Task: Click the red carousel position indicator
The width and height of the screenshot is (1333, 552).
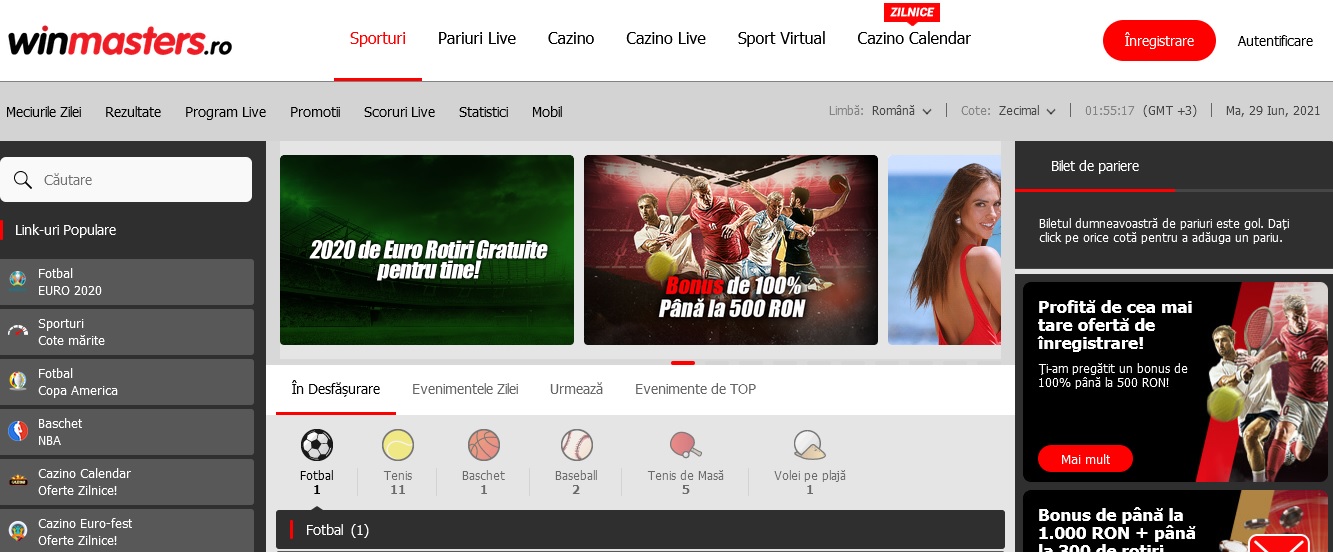Action: [683, 362]
